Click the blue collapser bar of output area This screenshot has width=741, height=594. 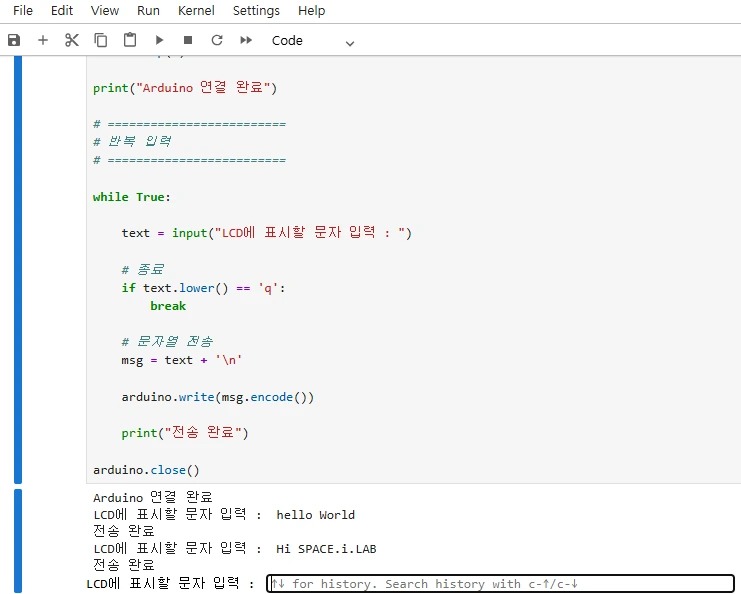(18, 541)
